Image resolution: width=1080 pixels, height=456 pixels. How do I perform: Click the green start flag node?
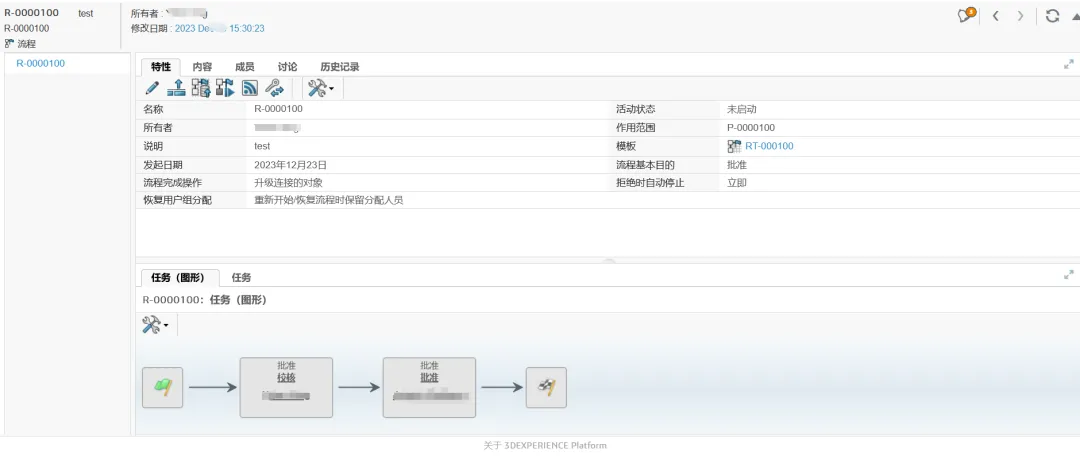pyautogui.click(x=162, y=388)
